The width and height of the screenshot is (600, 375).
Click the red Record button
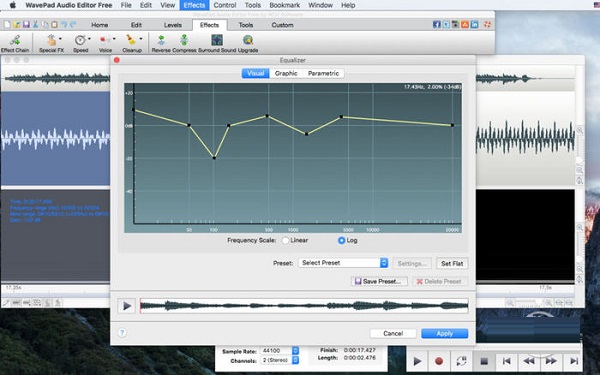439,361
